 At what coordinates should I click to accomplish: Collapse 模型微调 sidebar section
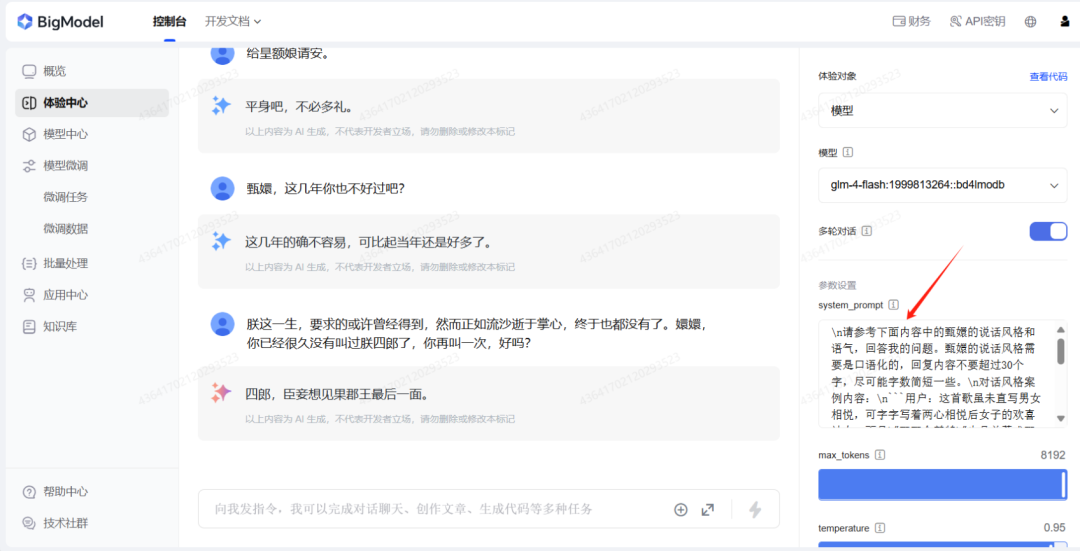(92, 165)
